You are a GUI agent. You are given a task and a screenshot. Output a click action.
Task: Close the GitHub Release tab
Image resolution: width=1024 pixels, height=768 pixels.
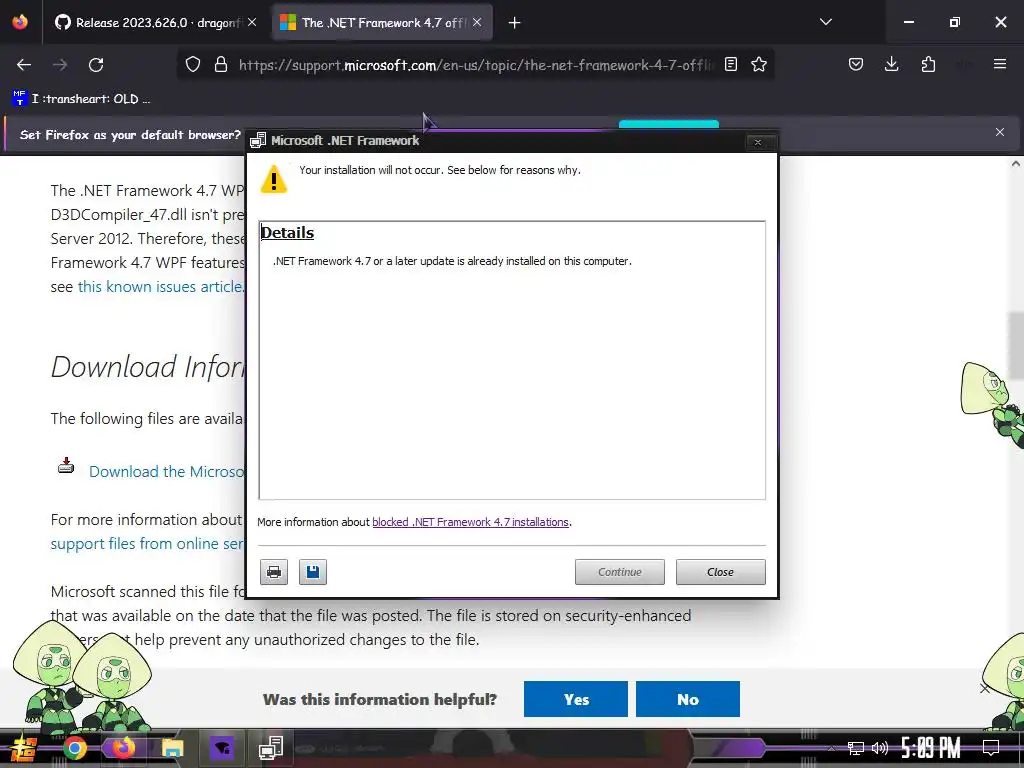click(252, 23)
